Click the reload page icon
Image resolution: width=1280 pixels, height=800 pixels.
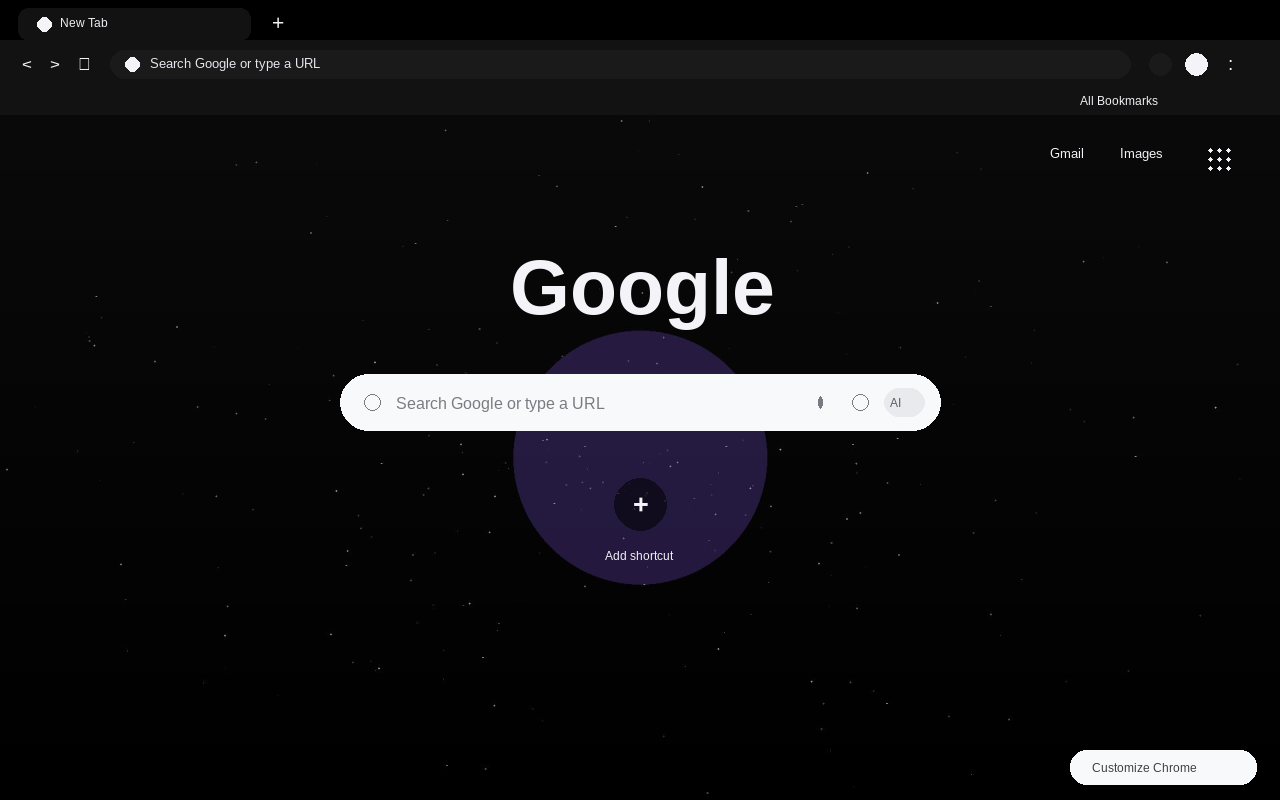pyautogui.click(x=84, y=64)
